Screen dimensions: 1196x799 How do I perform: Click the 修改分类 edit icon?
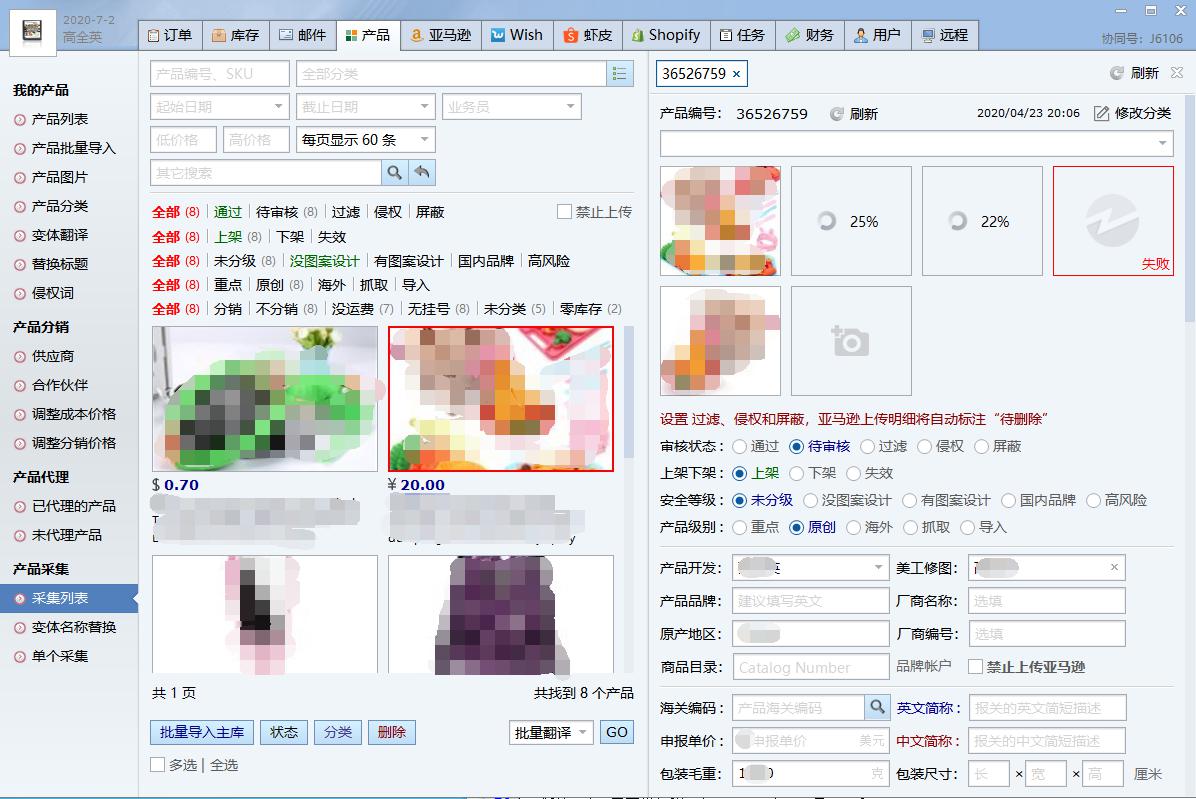coord(1101,114)
